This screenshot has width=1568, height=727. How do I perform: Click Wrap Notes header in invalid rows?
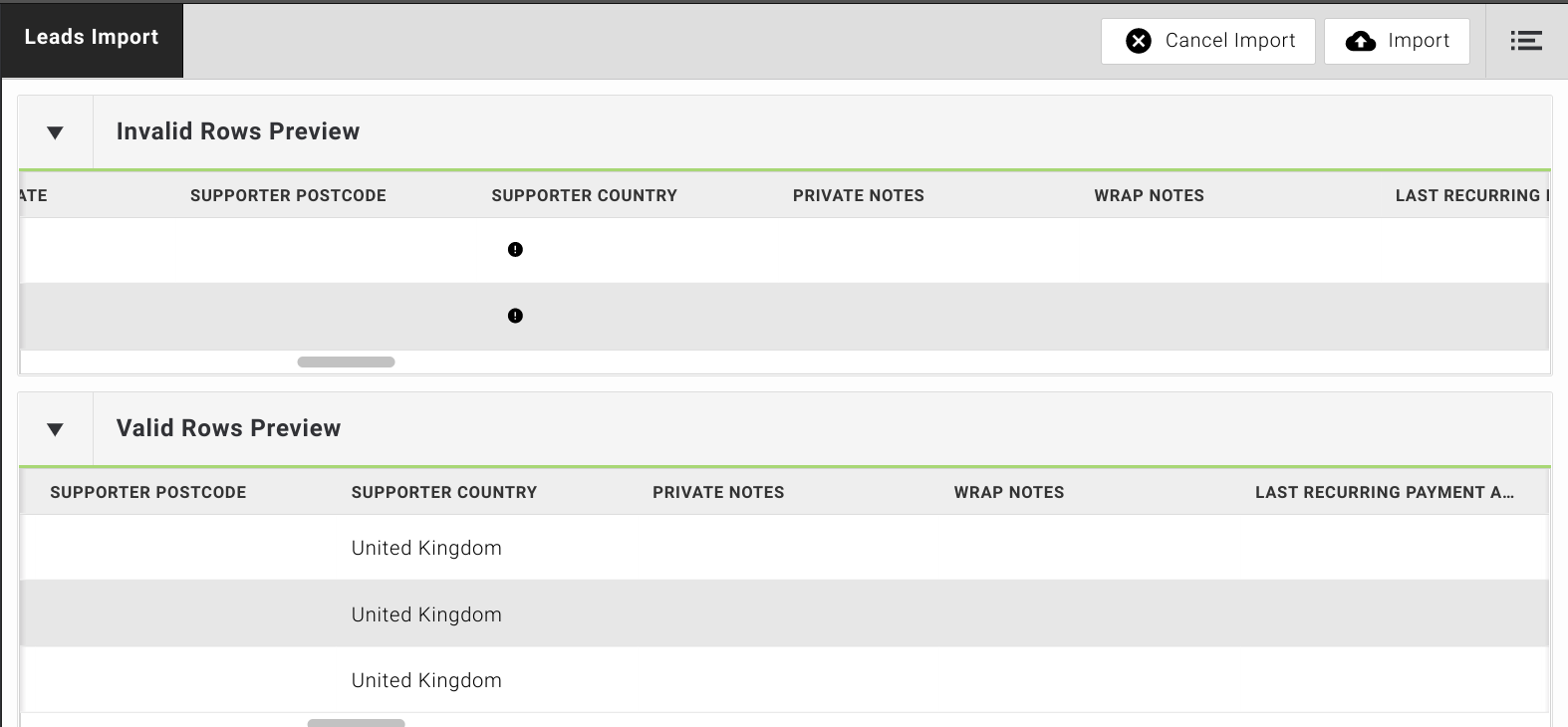[1149, 196]
